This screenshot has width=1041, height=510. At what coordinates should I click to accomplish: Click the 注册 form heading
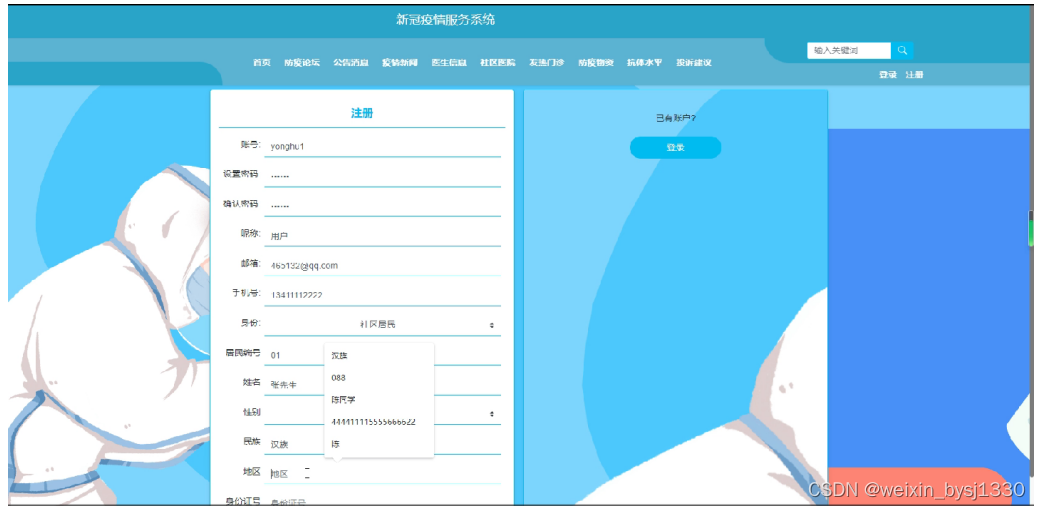[x=362, y=114]
